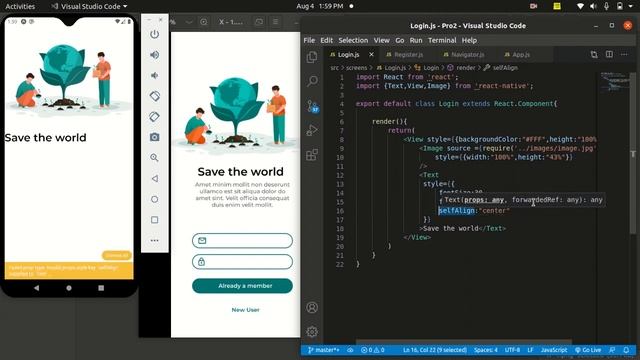The width and height of the screenshot is (640, 360).
Task: Open the File menu in VS Code
Action: 309,40
